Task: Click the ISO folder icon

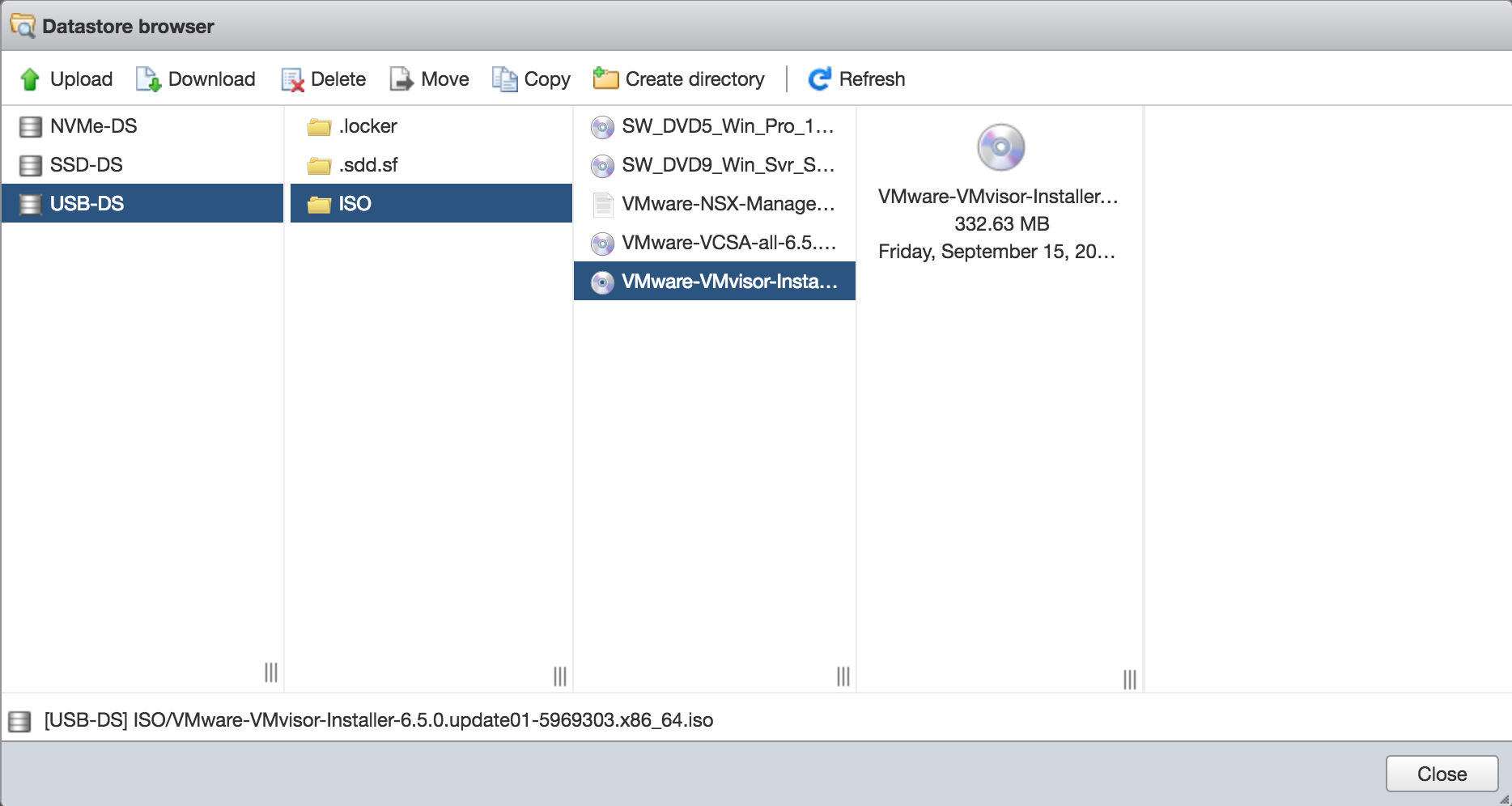Action: [x=320, y=205]
